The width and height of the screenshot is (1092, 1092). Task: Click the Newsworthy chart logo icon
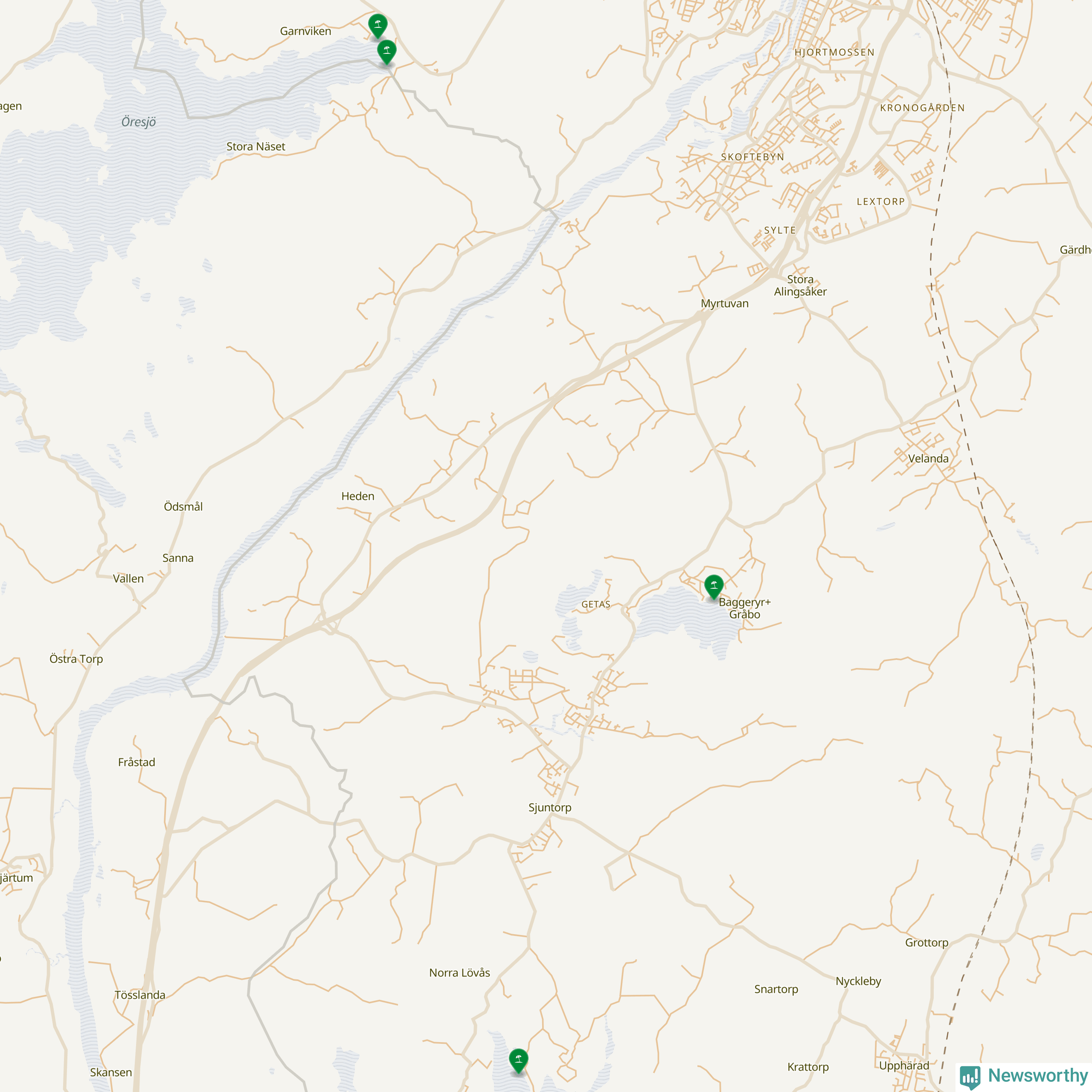point(970,1076)
